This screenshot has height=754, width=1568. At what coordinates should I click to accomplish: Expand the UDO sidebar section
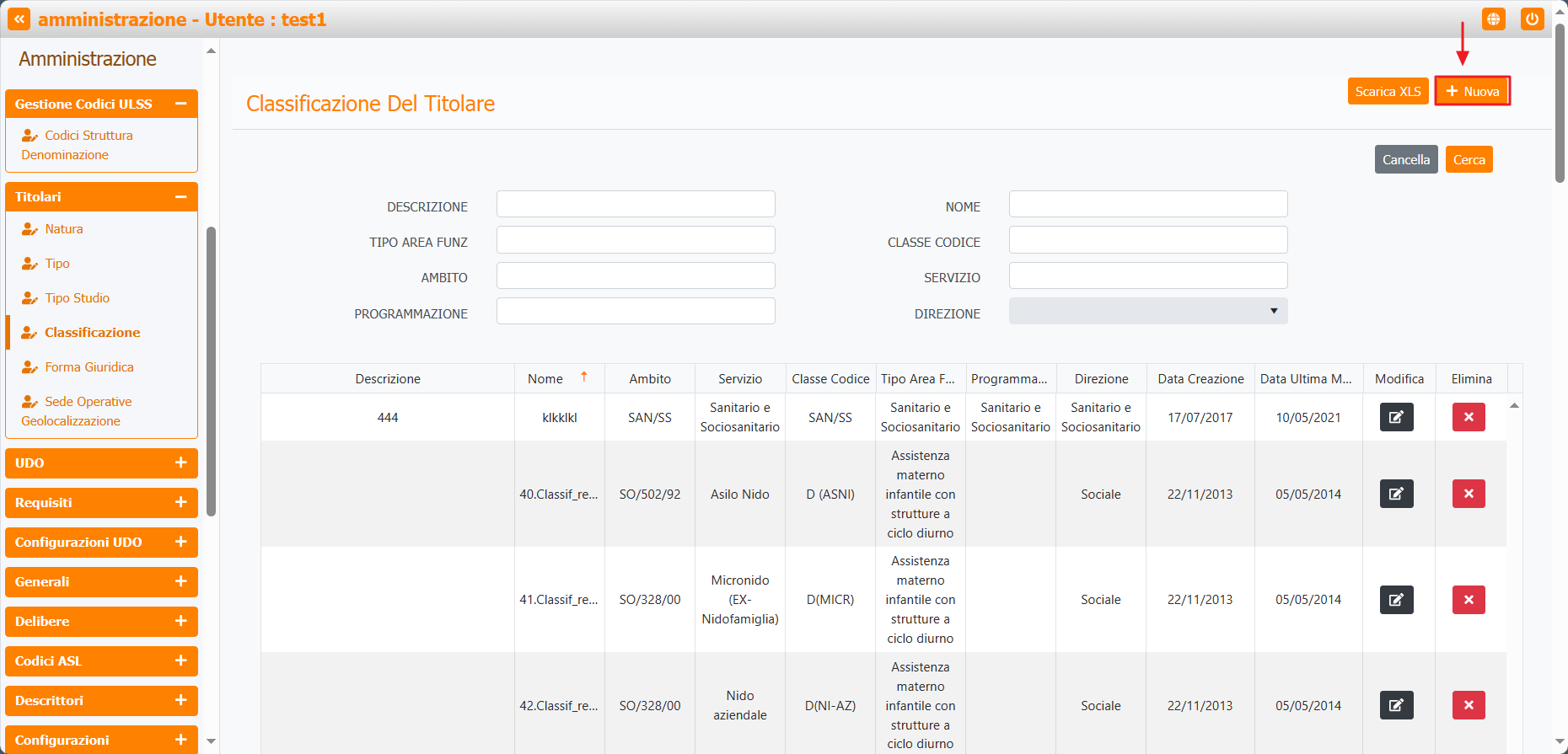pos(180,463)
